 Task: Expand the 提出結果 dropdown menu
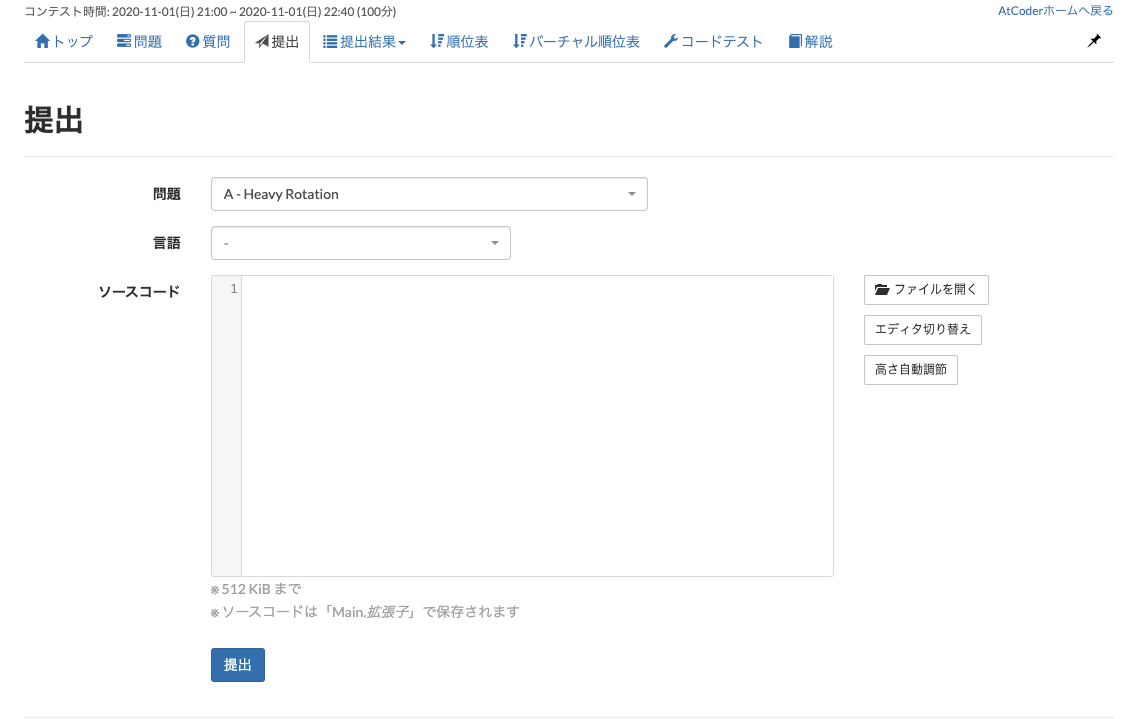[364, 41]
